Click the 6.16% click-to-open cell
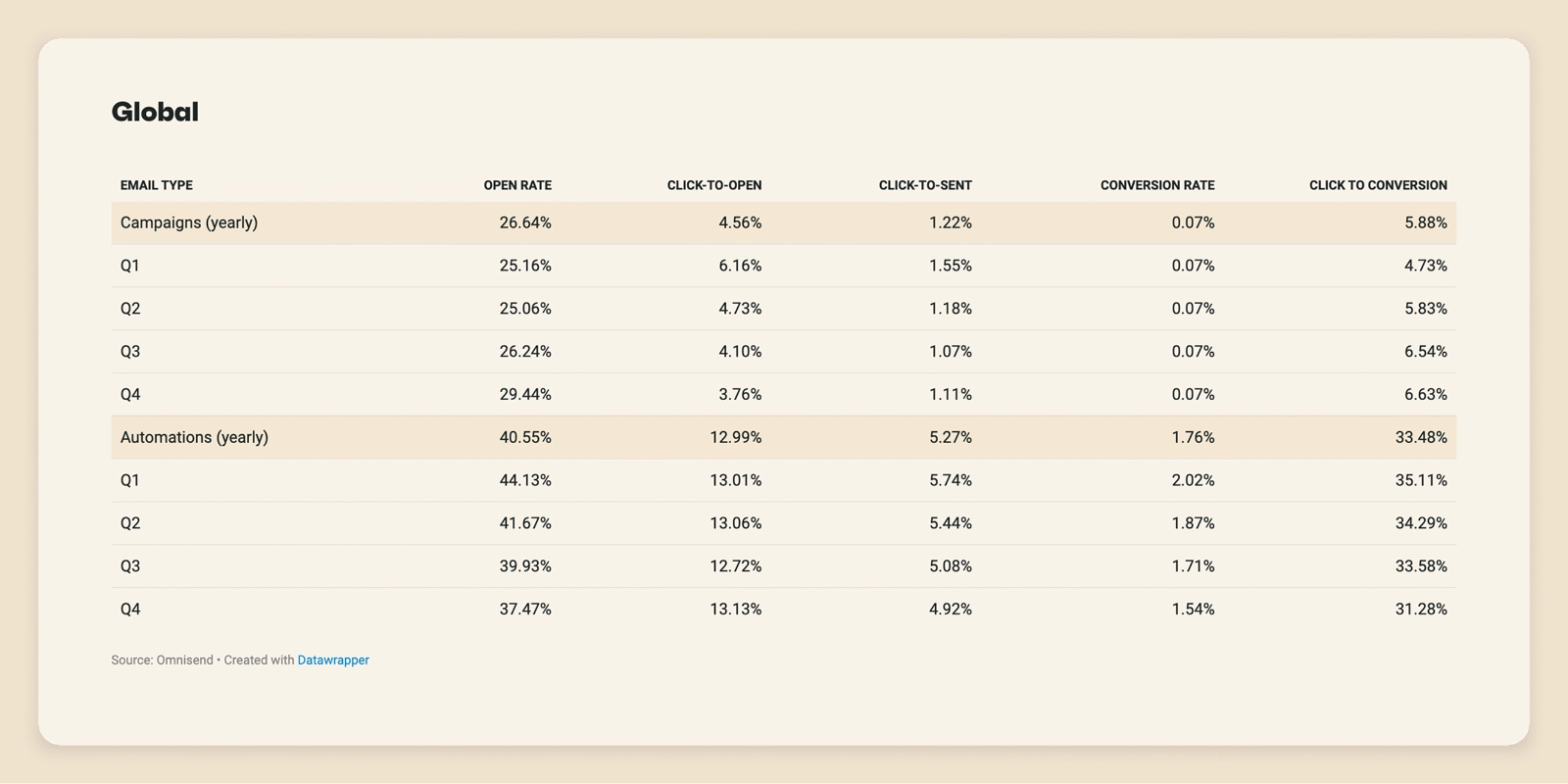 point(740,266)
